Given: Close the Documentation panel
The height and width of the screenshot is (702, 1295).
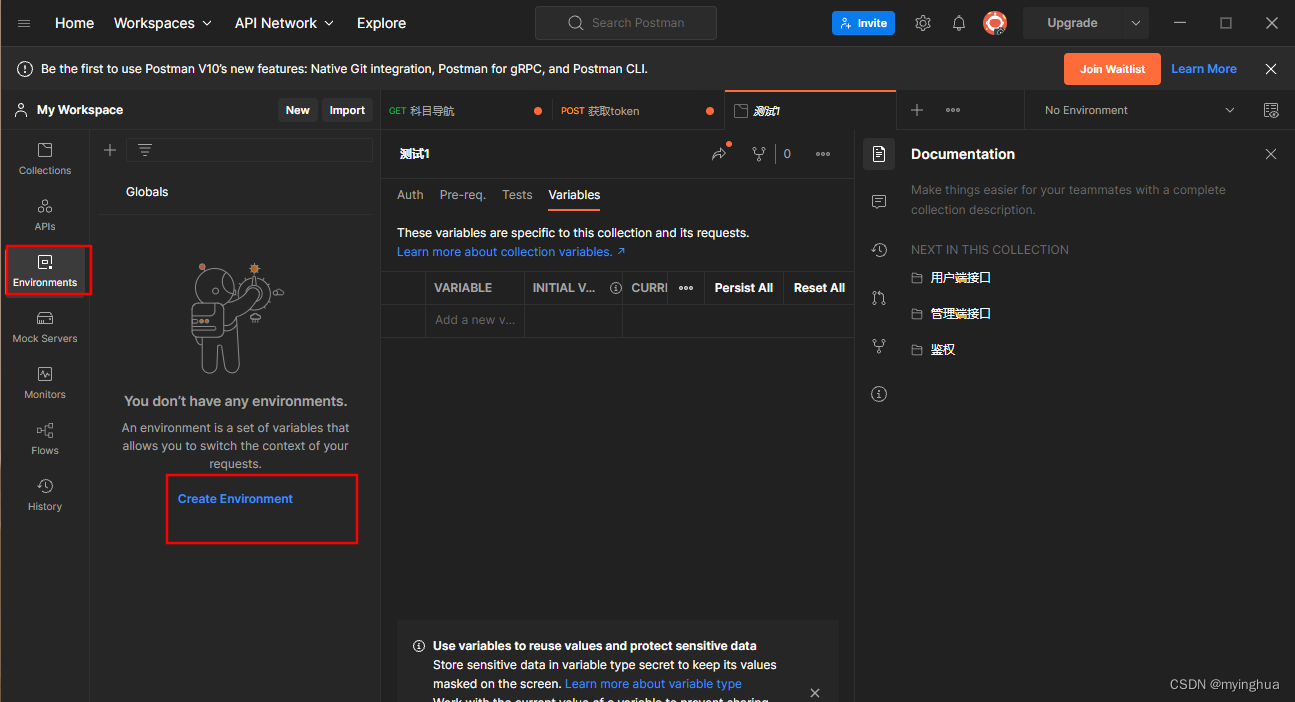Looking at the screenshot, I should [1271, 154].
